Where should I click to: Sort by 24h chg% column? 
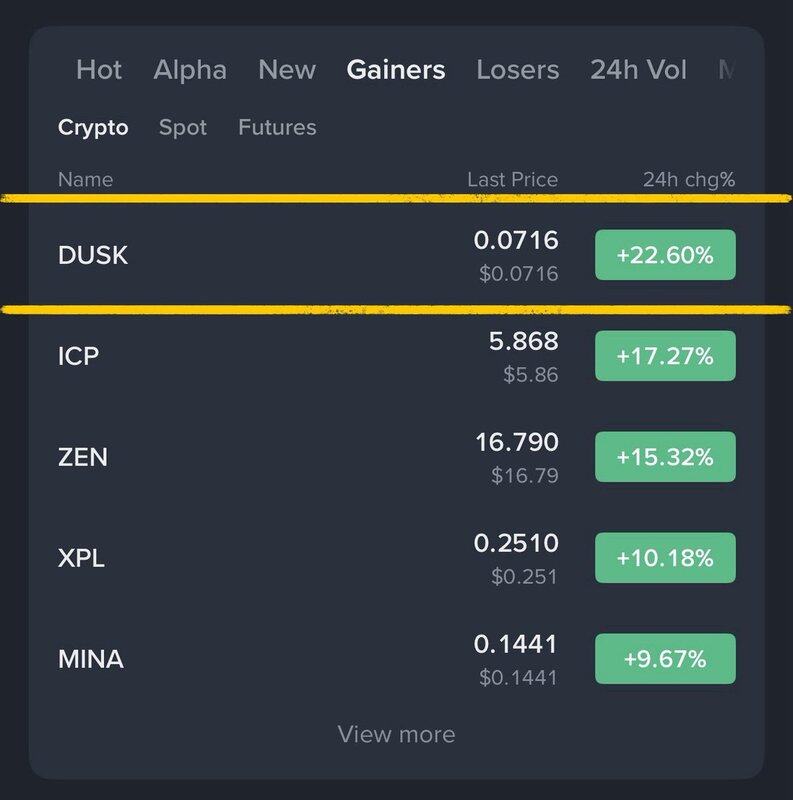pyautogui.click(x=688, y=180)
